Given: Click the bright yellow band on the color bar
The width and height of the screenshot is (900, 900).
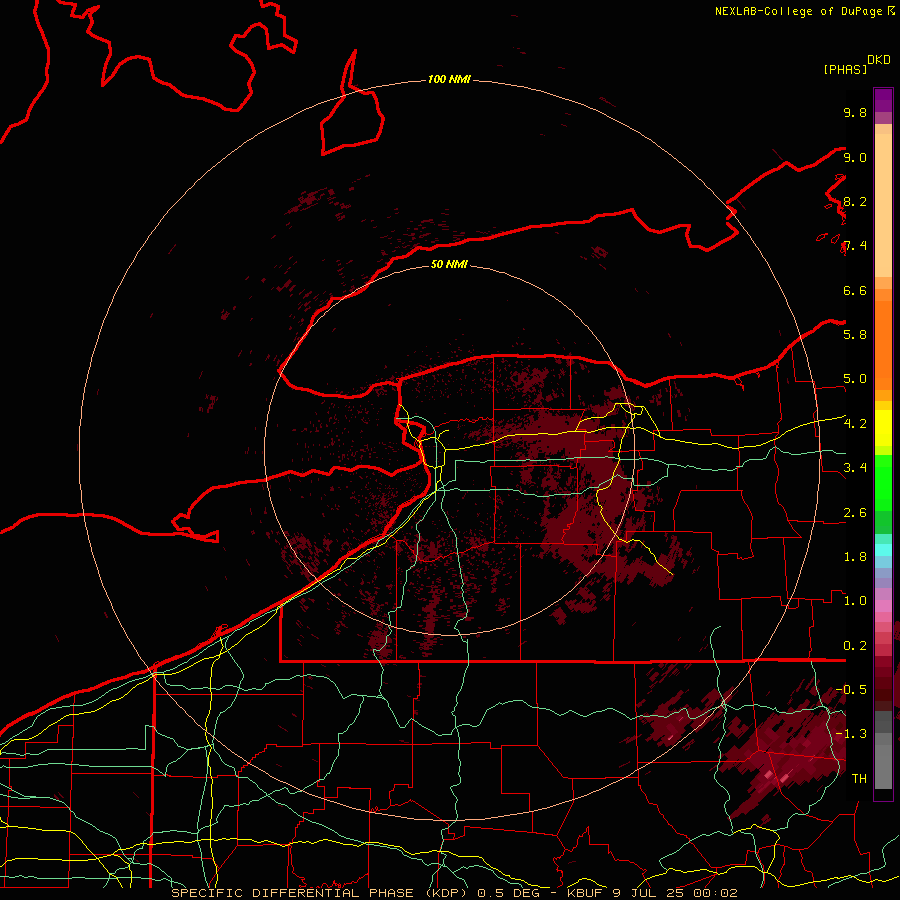Looking at the screenshot, I should (x=883, y=428).
